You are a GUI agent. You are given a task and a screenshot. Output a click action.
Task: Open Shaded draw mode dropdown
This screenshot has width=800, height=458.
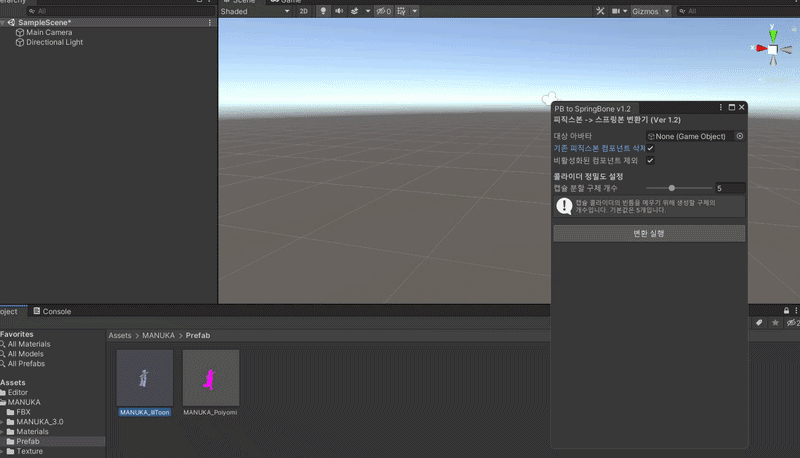click(255, 11)
